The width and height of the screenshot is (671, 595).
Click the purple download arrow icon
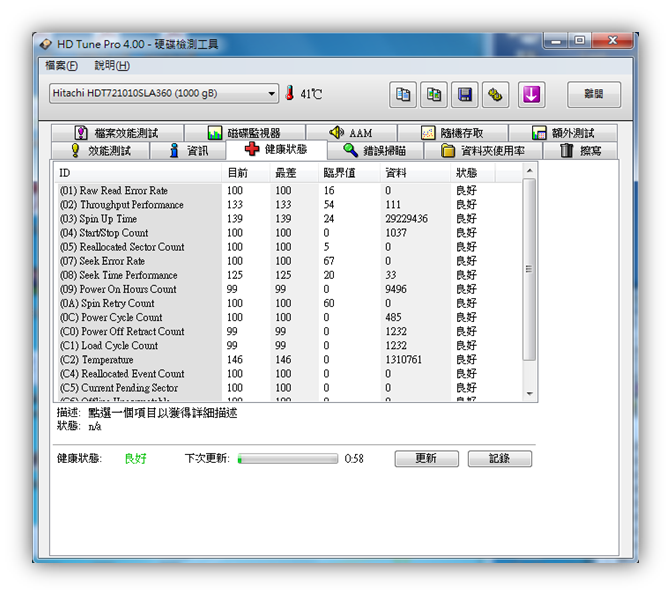pyautogui.click(x=531, y=94)
